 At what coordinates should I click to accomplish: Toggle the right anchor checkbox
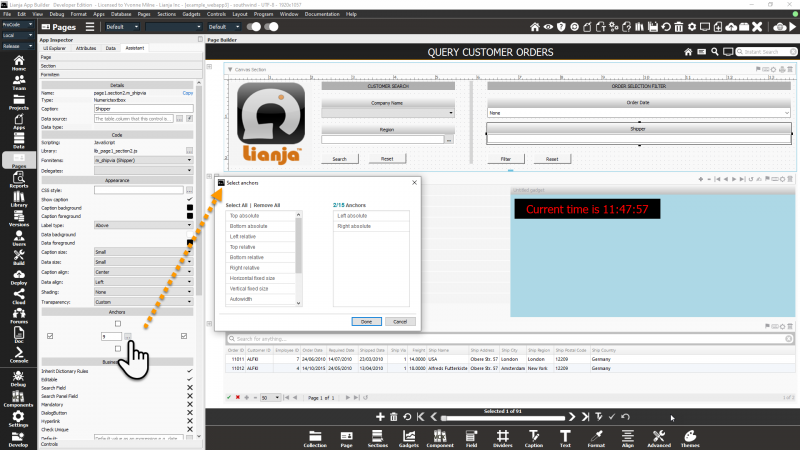tap(184, 336)
